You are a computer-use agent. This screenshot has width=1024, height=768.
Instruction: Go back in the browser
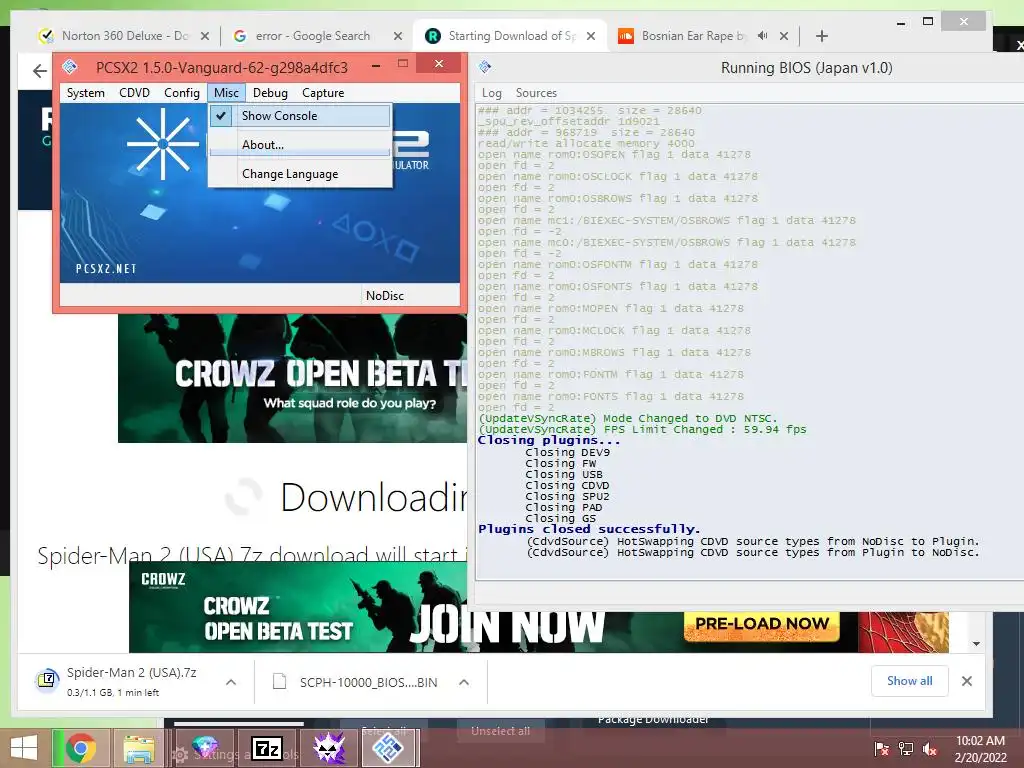pos(40,71)
